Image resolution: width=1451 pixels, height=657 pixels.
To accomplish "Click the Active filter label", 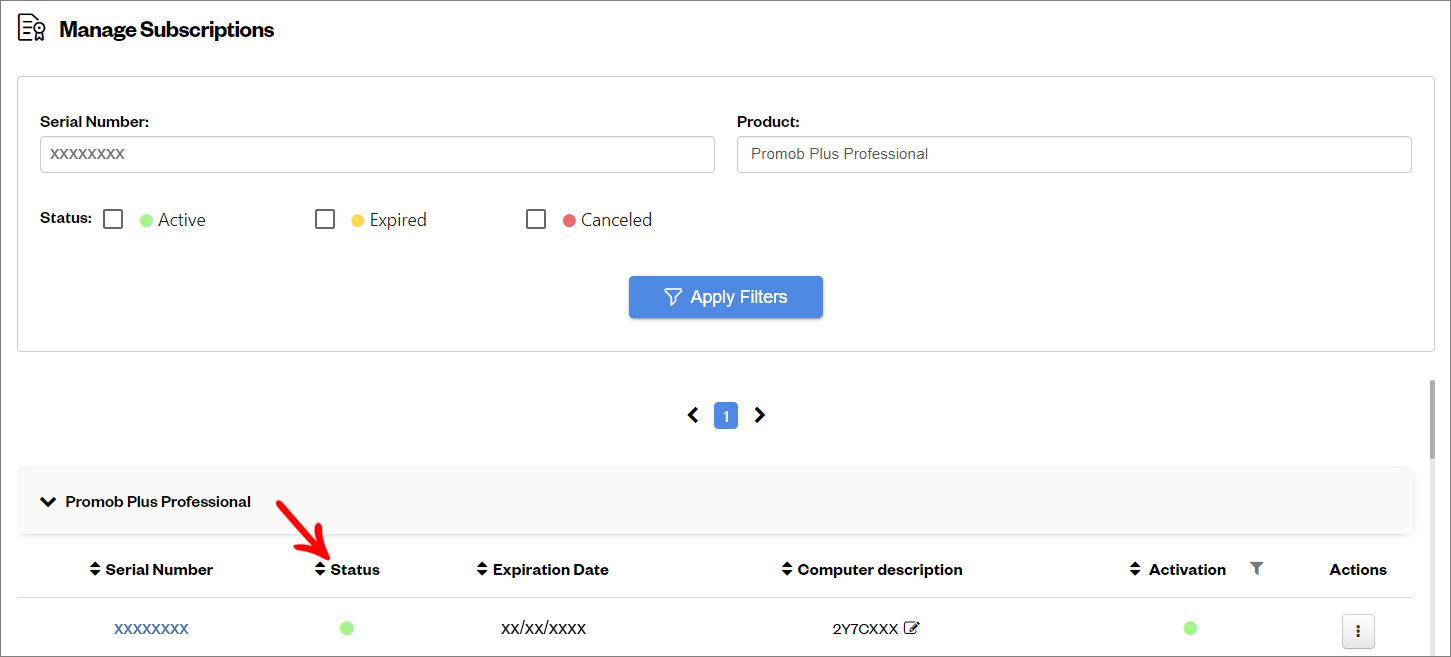I will (x=182, y=220).
